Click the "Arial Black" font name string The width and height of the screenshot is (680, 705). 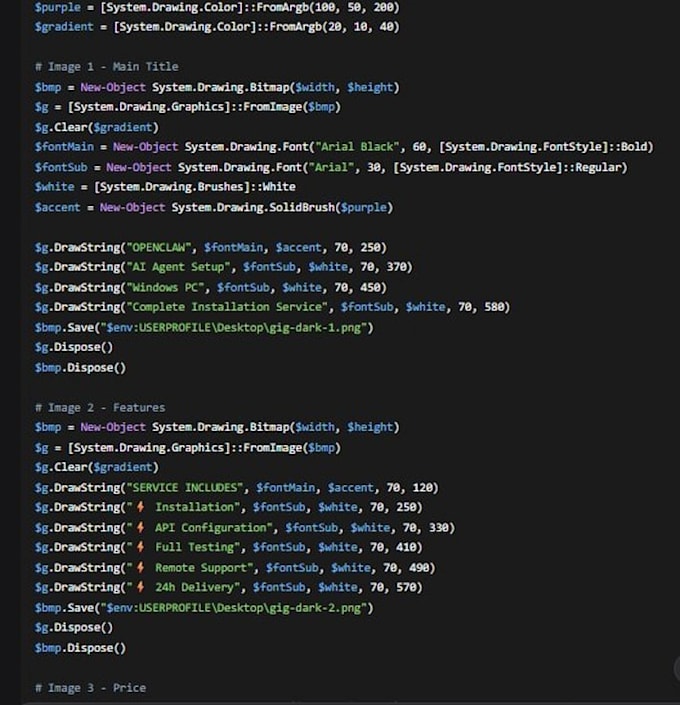(x=358, y=147)
